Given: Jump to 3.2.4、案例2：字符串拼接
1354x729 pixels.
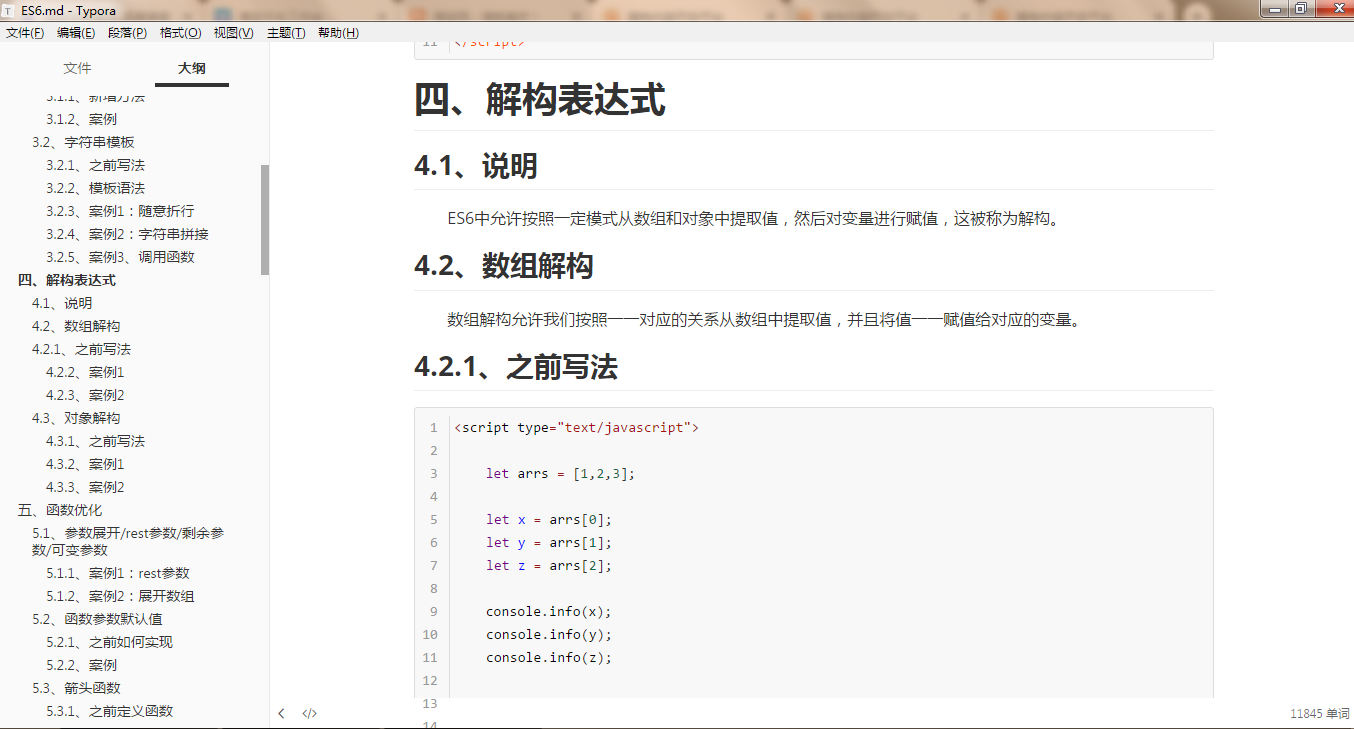Looking at the screenshot, I should 127,234.
